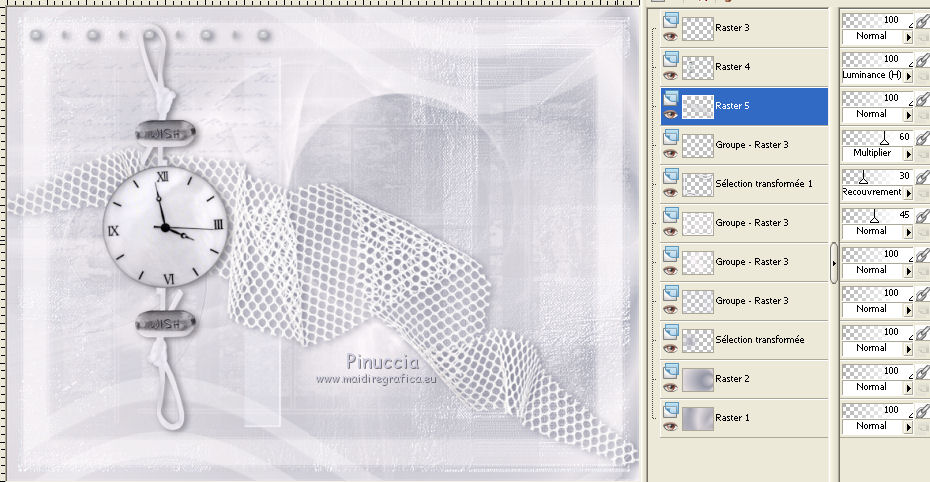Select layer name 'Raster 1'
Image resolution: width=930 pixels, height=482 pixels.
tap(732, 418)
